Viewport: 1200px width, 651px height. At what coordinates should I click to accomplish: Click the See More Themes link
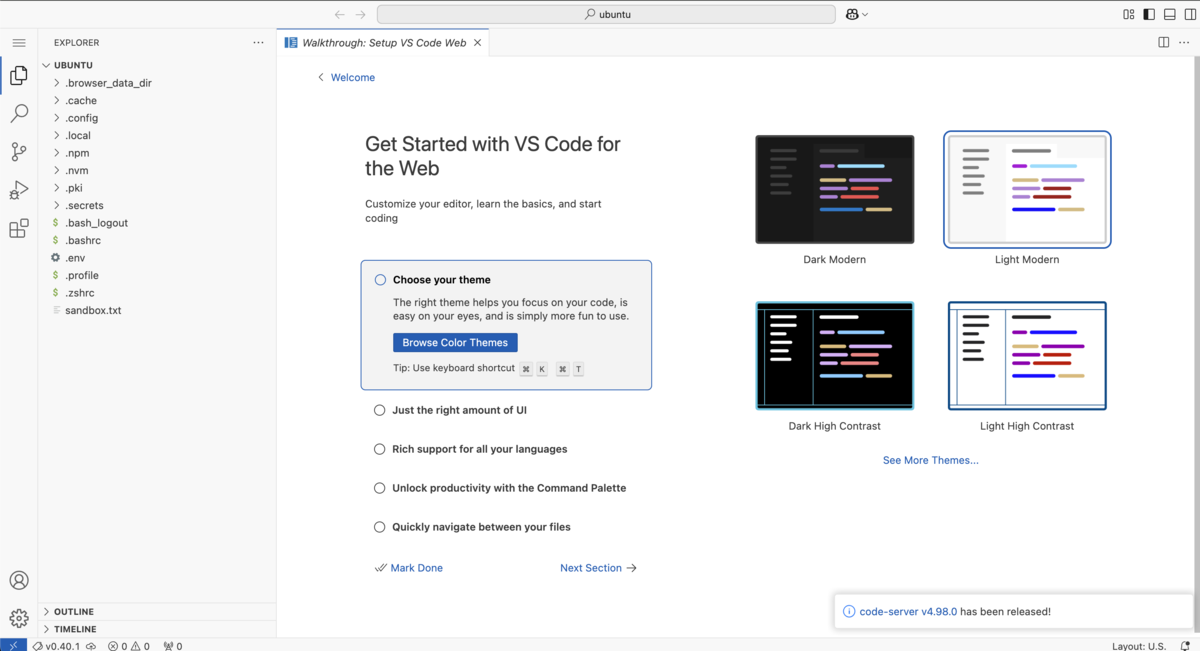click(931, 460)
